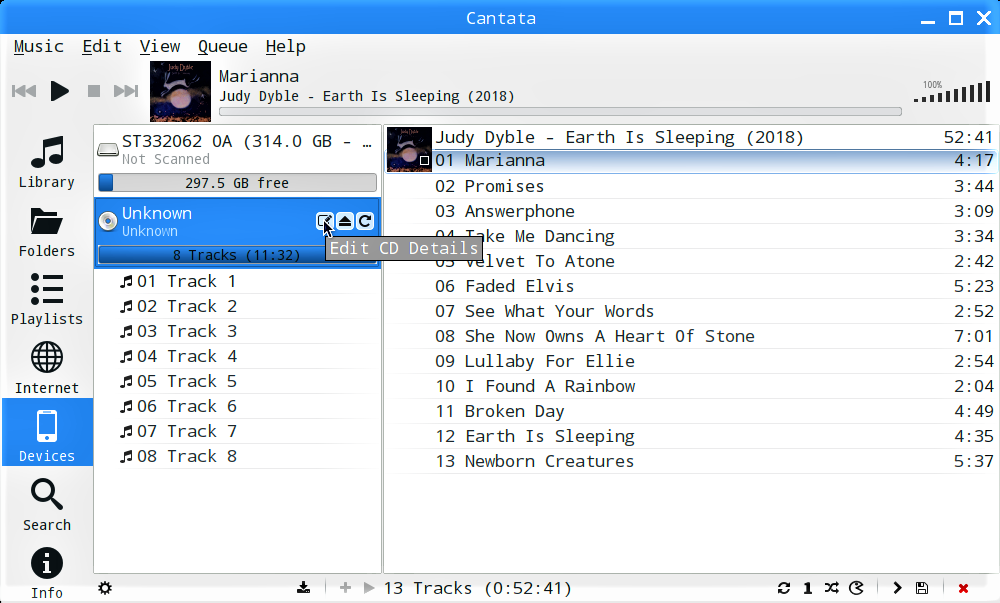Clear the play queue with the red X
This screenshot has height=603, width=1000.
tap(963, 588)
